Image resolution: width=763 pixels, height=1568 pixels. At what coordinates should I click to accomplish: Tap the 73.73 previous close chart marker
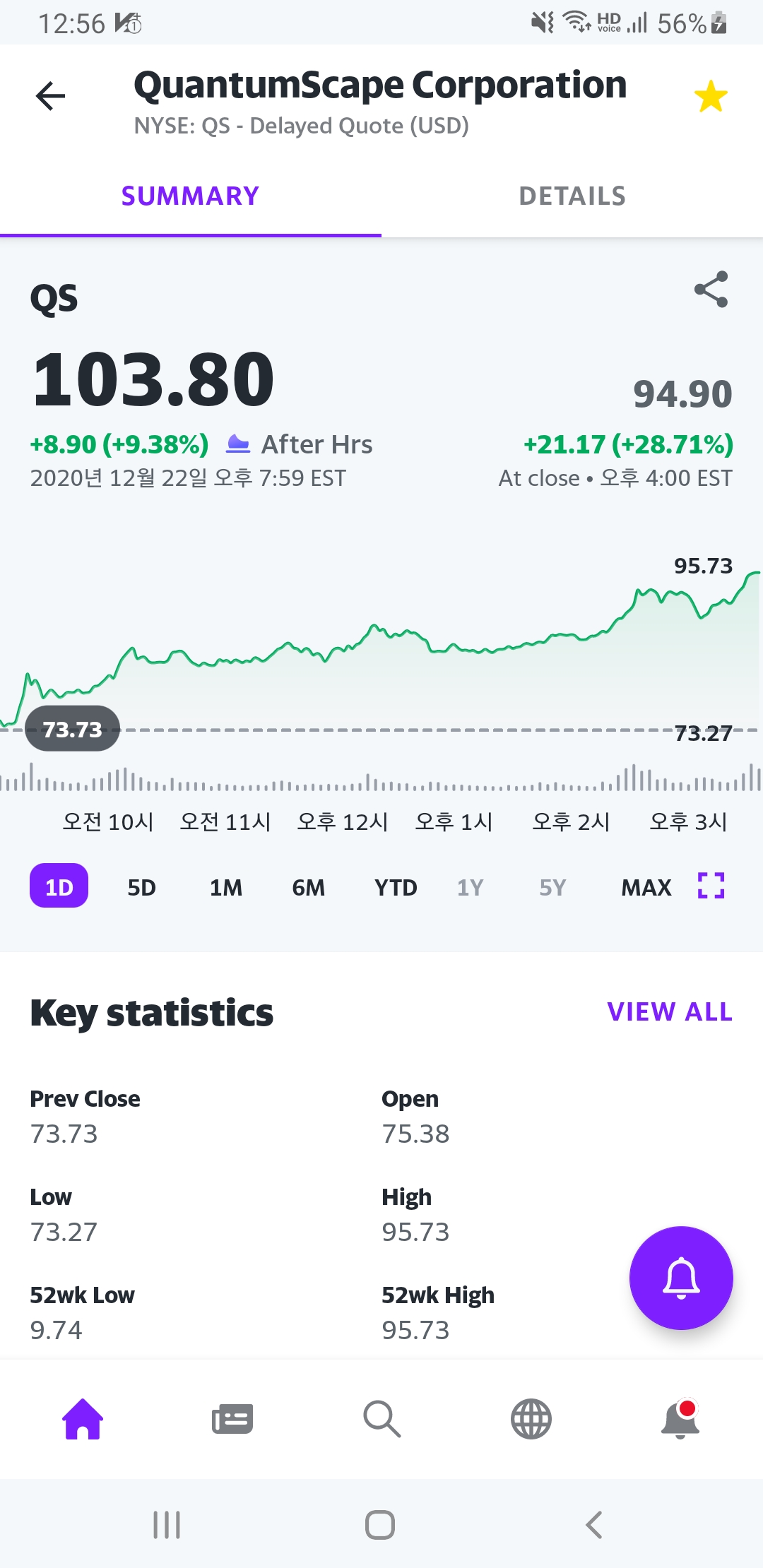(72, 729)
